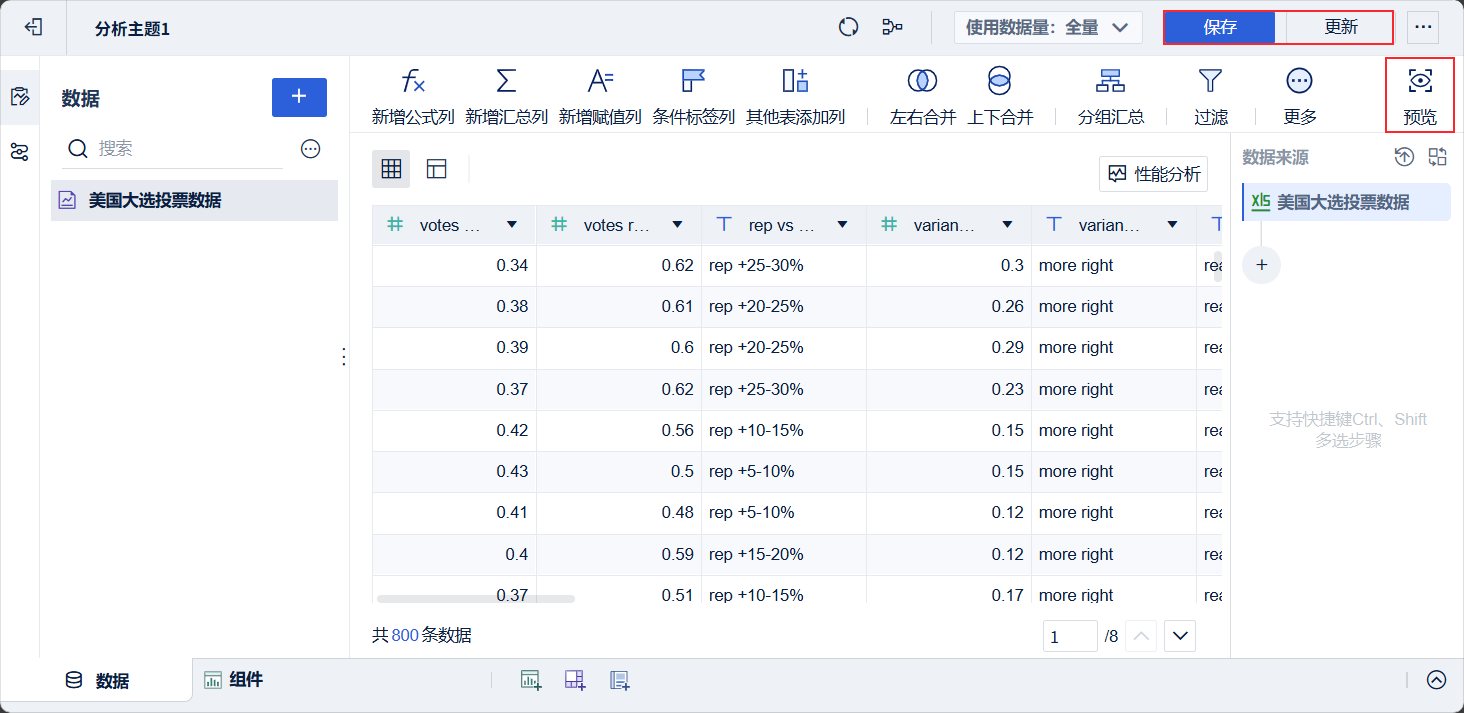Click the 新增公式列 formula icon
This screenshot has width=1464, height=713.
[413, 82]
